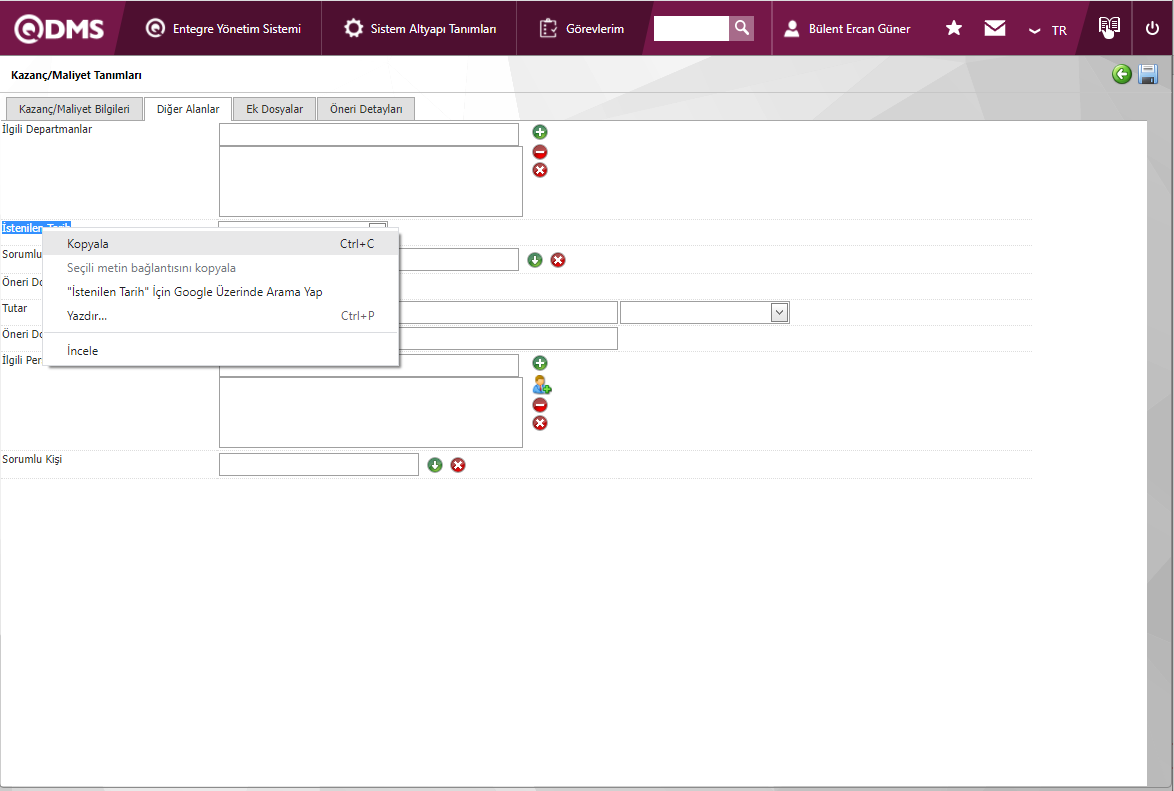Open Bülent Ercan Güner user profile
1174x791 pixels.
(x=847, y=28)
